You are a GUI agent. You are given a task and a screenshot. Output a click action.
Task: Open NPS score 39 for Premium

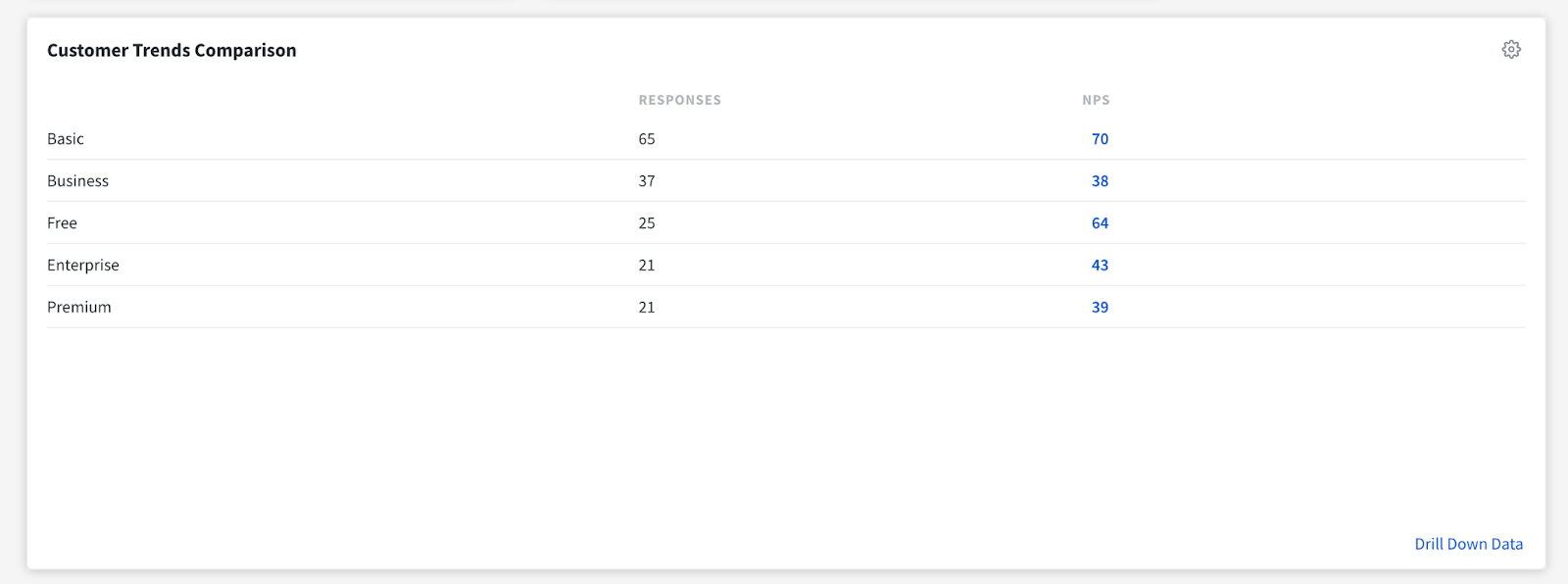(1100, 308)
